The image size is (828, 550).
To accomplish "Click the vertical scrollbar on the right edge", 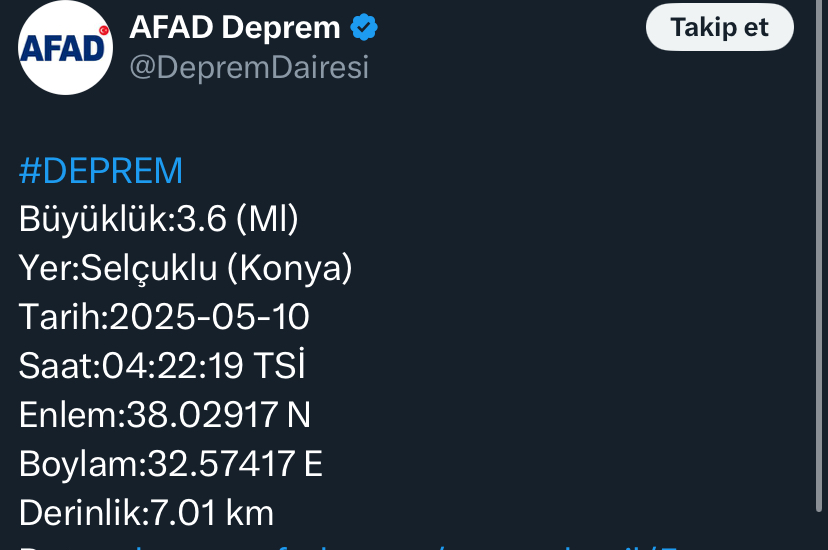I will 819,256.
